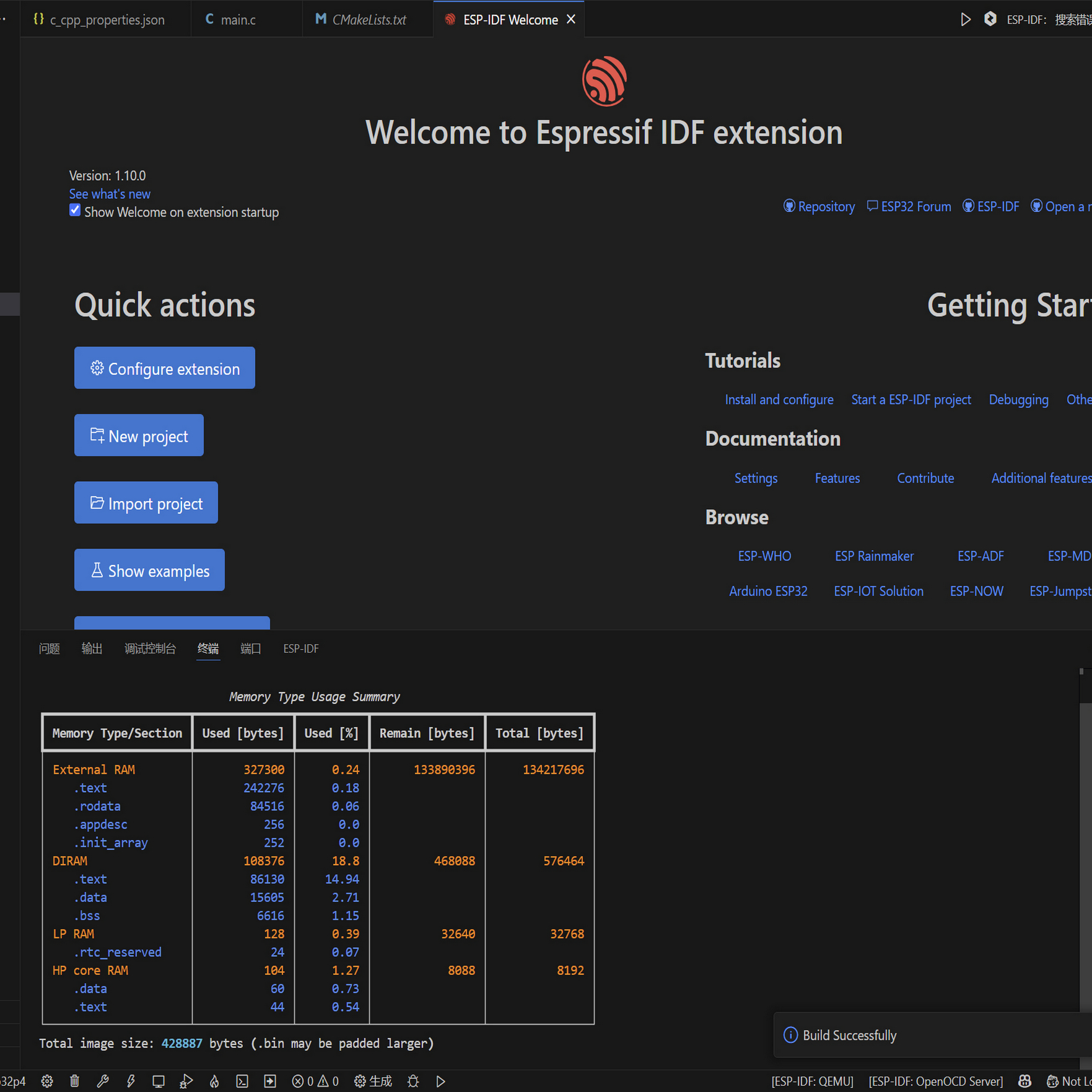Click the Not Logged status icon
Viewport: 1092px width, 1092px height.
tap(1068, 1081)
